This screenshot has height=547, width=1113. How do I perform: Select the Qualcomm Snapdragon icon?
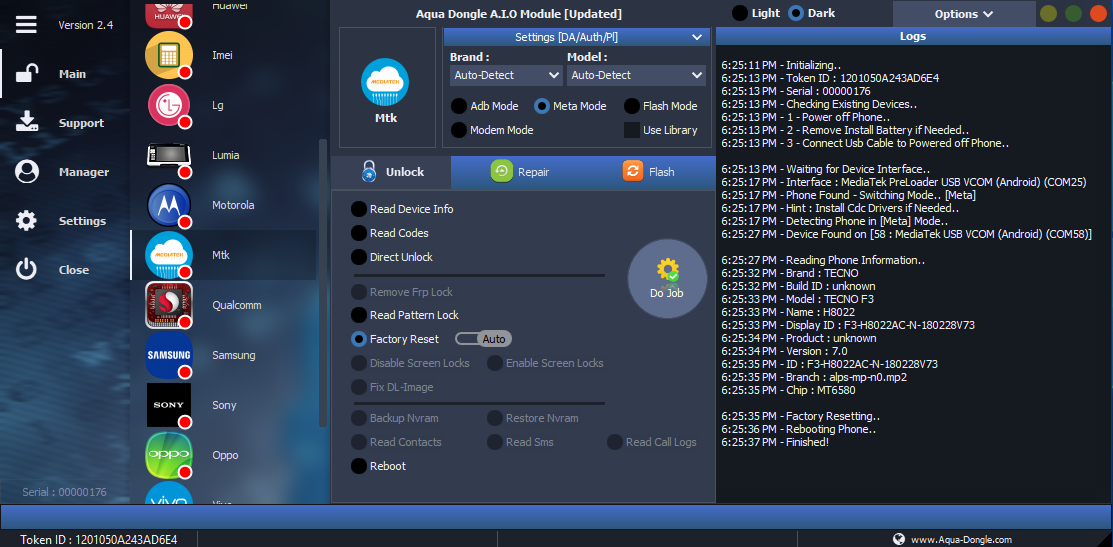coord(168,305)
